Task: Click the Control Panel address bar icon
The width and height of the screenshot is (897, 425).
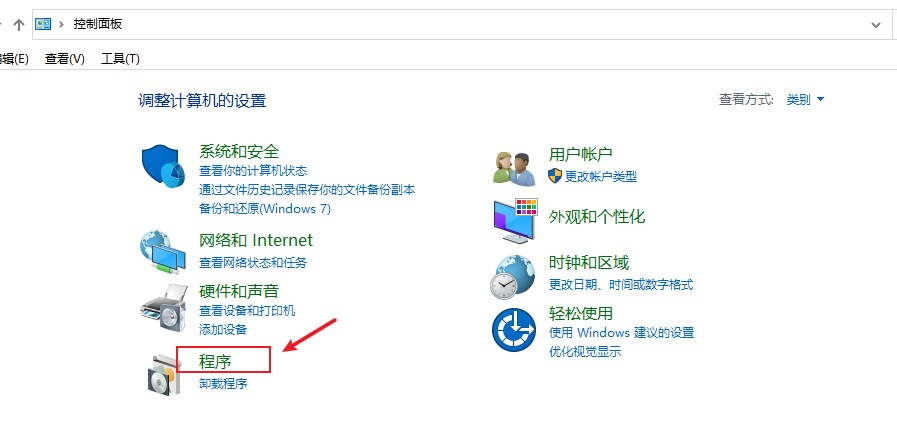Action: [x=43, y=24]
